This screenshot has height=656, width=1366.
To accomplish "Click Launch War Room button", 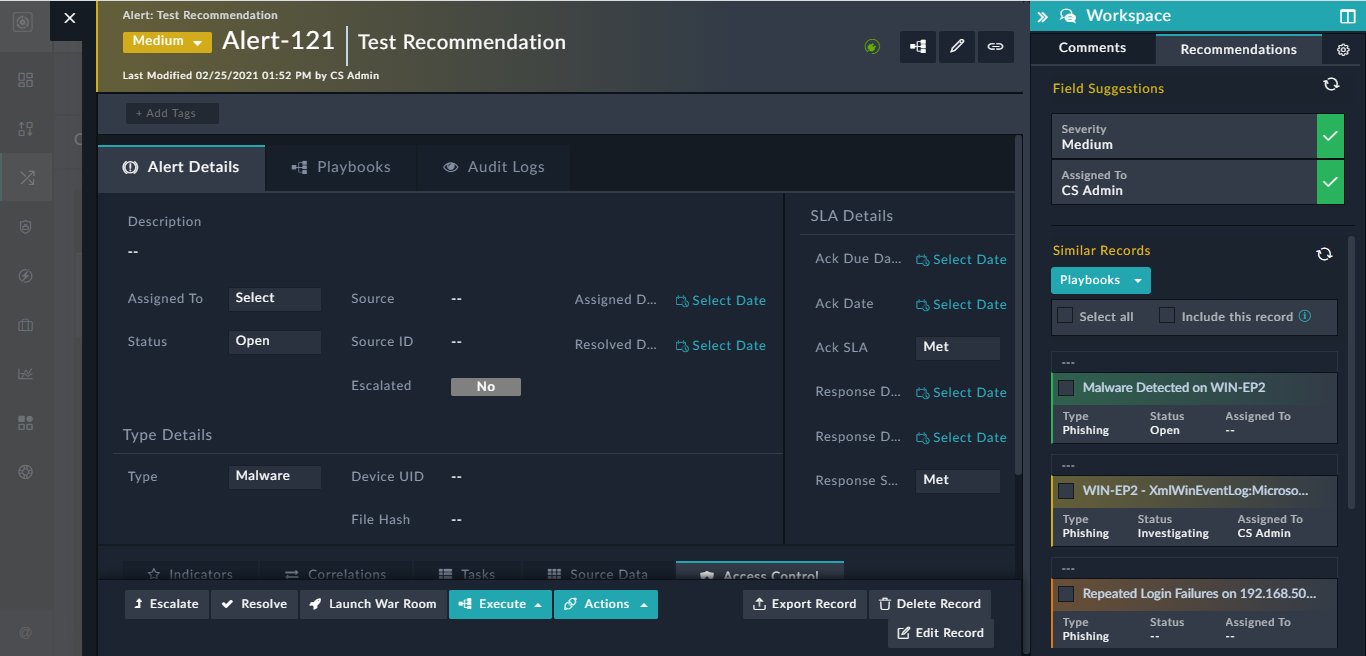I will tap(373, 604).
